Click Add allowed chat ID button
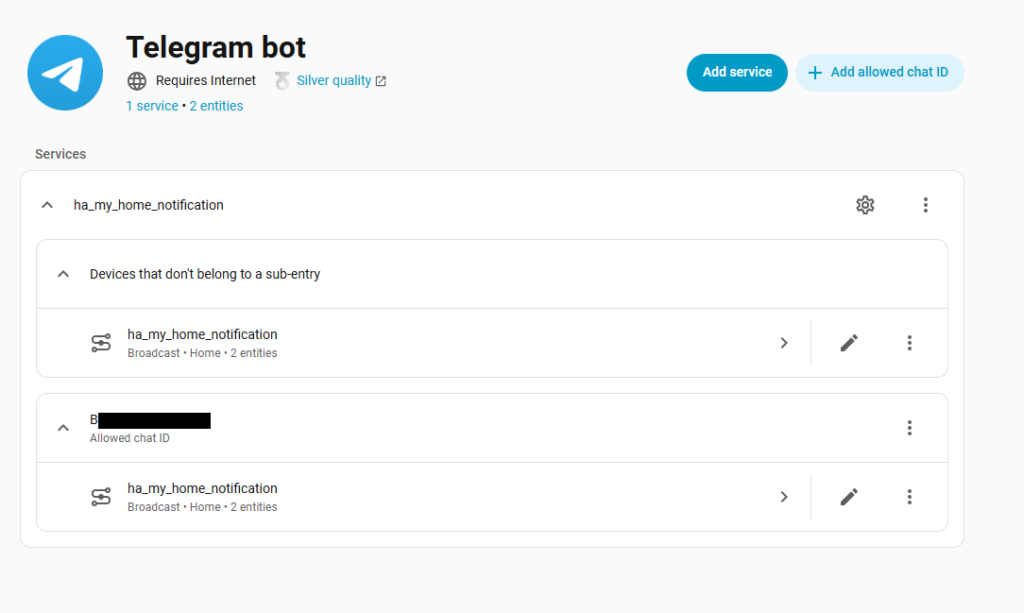The height and width of the screenshot is (613, 1024). coord(879,72)
